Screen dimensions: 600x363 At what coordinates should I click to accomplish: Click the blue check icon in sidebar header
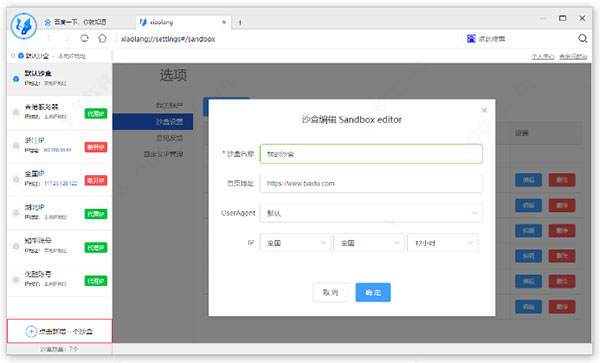point(21,56)
